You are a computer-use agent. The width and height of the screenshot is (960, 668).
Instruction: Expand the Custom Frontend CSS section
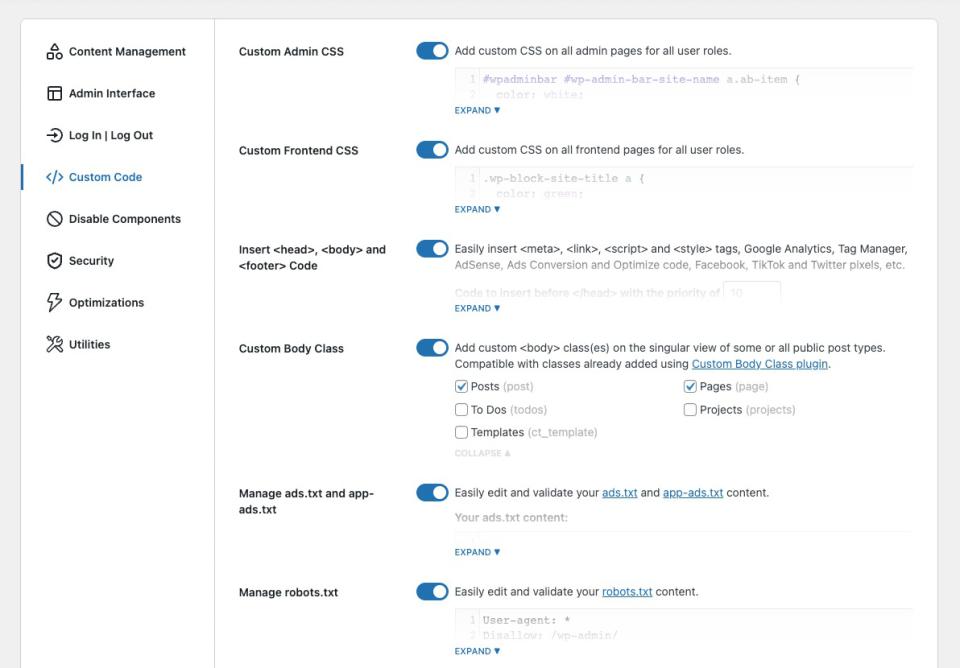[477, 210]
